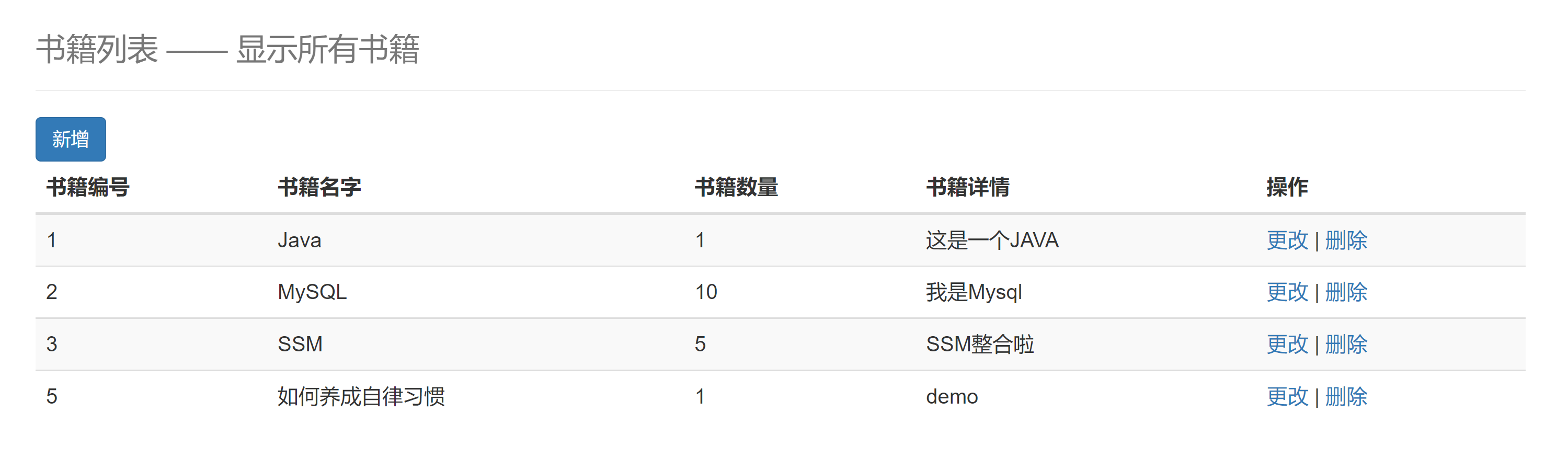Image resolution: width=1568 pixels, height=470 pixels.
Task: Select 更改 link in MySQL row
Action: pos(1287,292)
